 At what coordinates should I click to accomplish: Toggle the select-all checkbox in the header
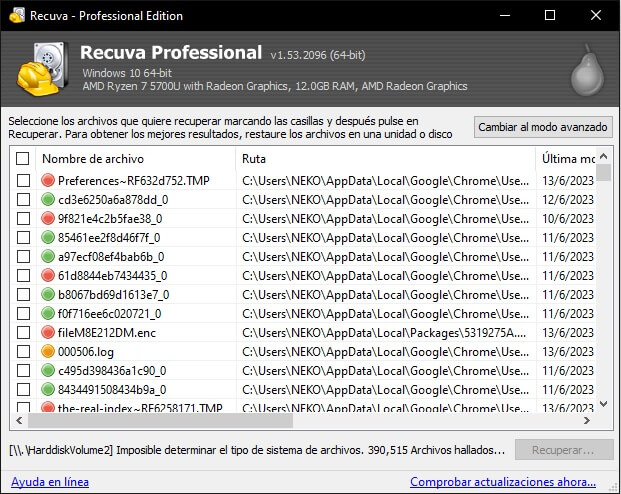(23, 158)
